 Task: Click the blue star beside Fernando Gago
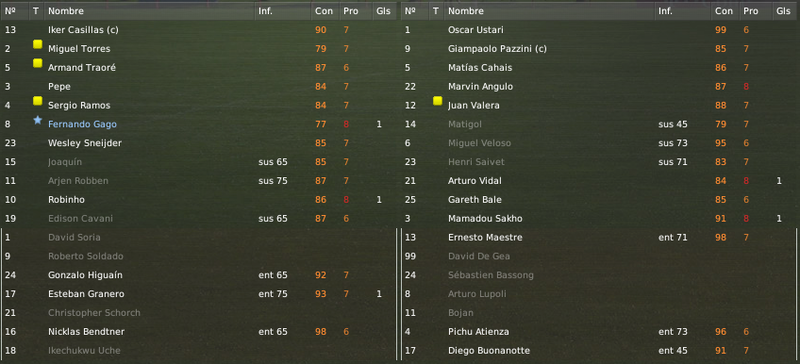(37, 120)
